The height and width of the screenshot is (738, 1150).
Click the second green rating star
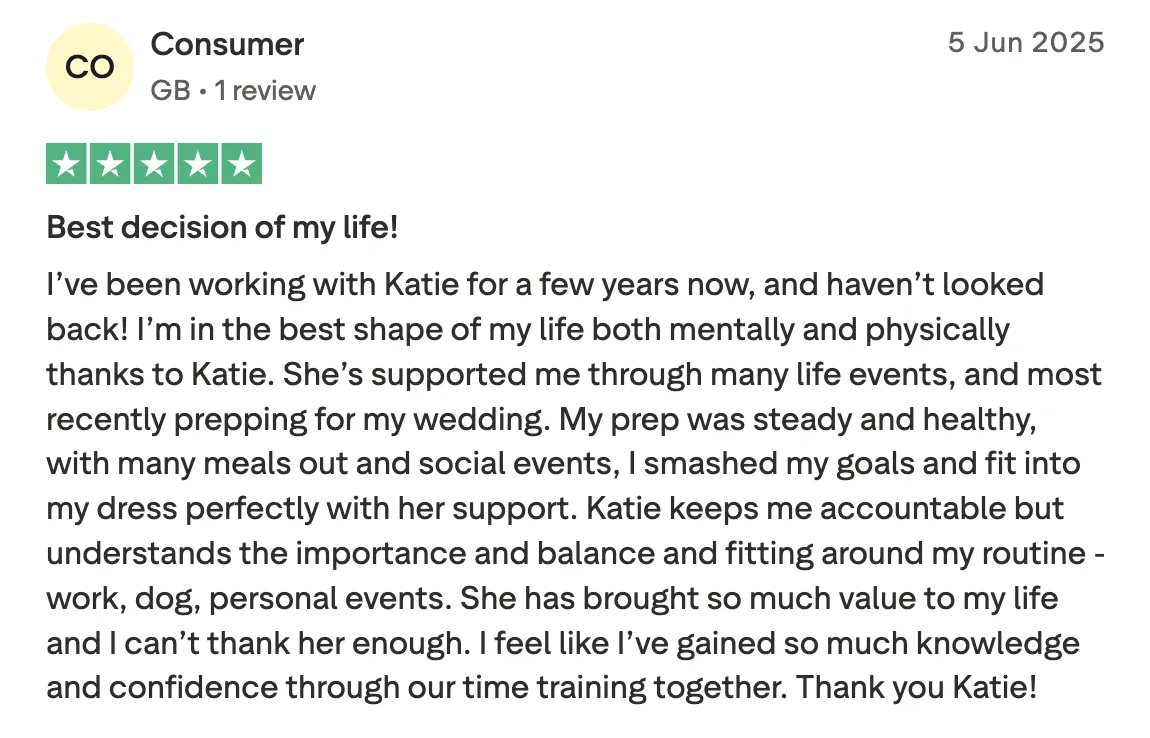point(110,165)
